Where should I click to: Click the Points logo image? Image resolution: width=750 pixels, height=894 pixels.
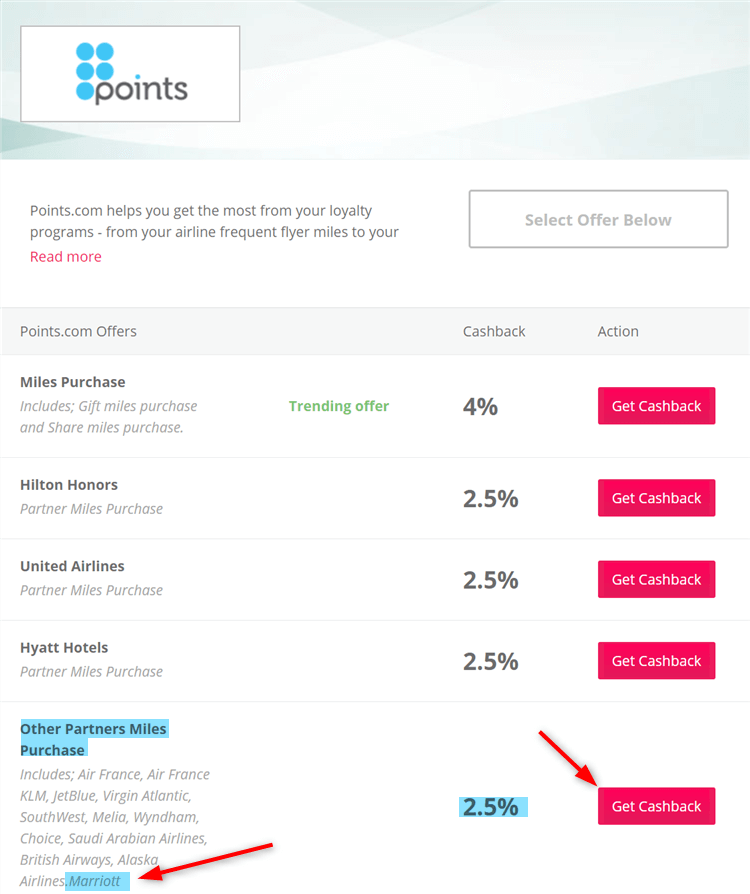pyautogui.click(x=130, y=74)
